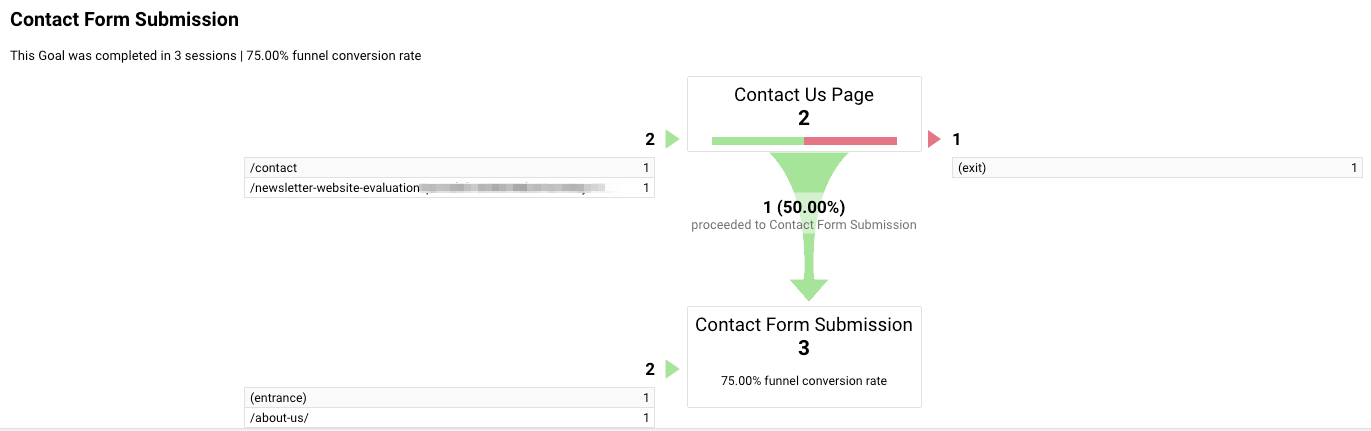This screenshot has width=1371, height=431.
Task: Select the (exit) row in exits table
Action: click(x=1156, y=168)
